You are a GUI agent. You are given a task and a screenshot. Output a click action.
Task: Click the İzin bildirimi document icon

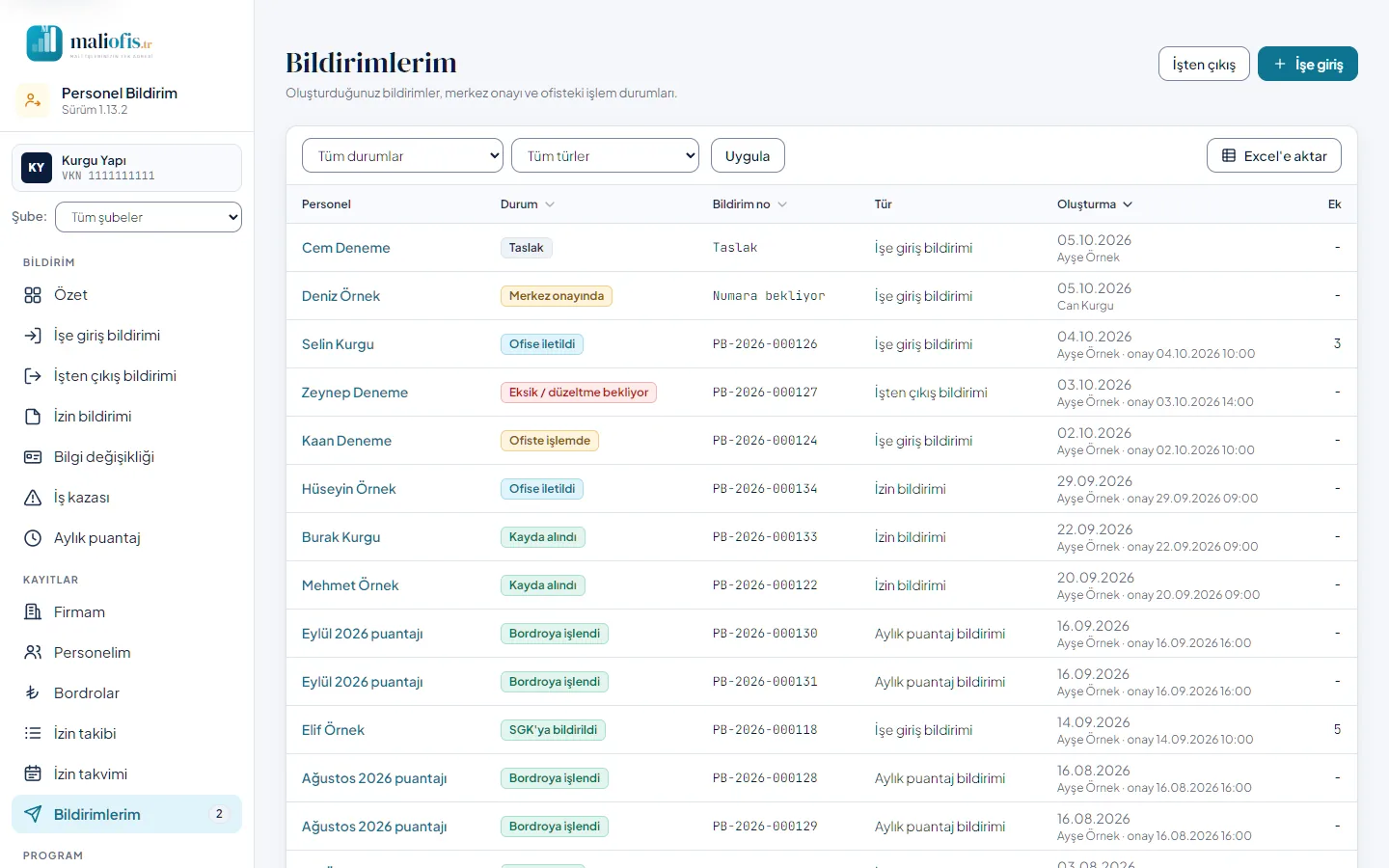(33, 417)
